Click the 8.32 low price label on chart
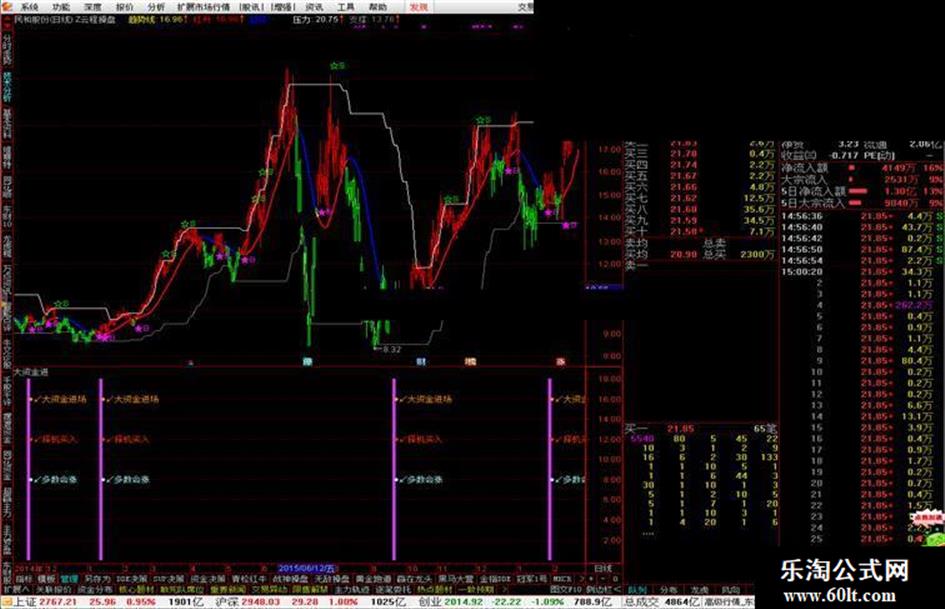The height and width of the screenshot is (609, 945). pos(391,349)
